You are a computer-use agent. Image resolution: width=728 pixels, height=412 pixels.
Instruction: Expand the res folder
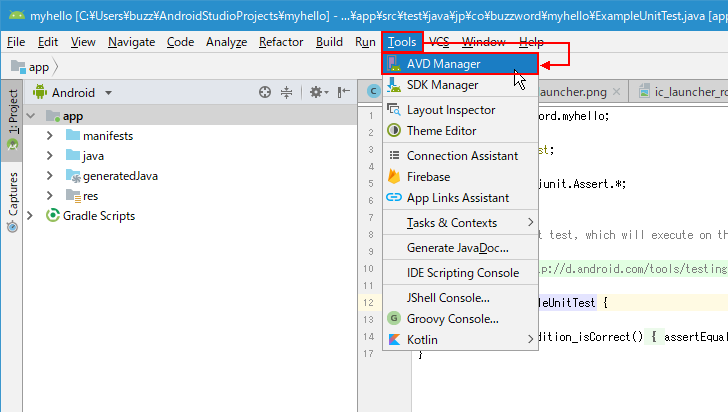(x=50, y=196)
